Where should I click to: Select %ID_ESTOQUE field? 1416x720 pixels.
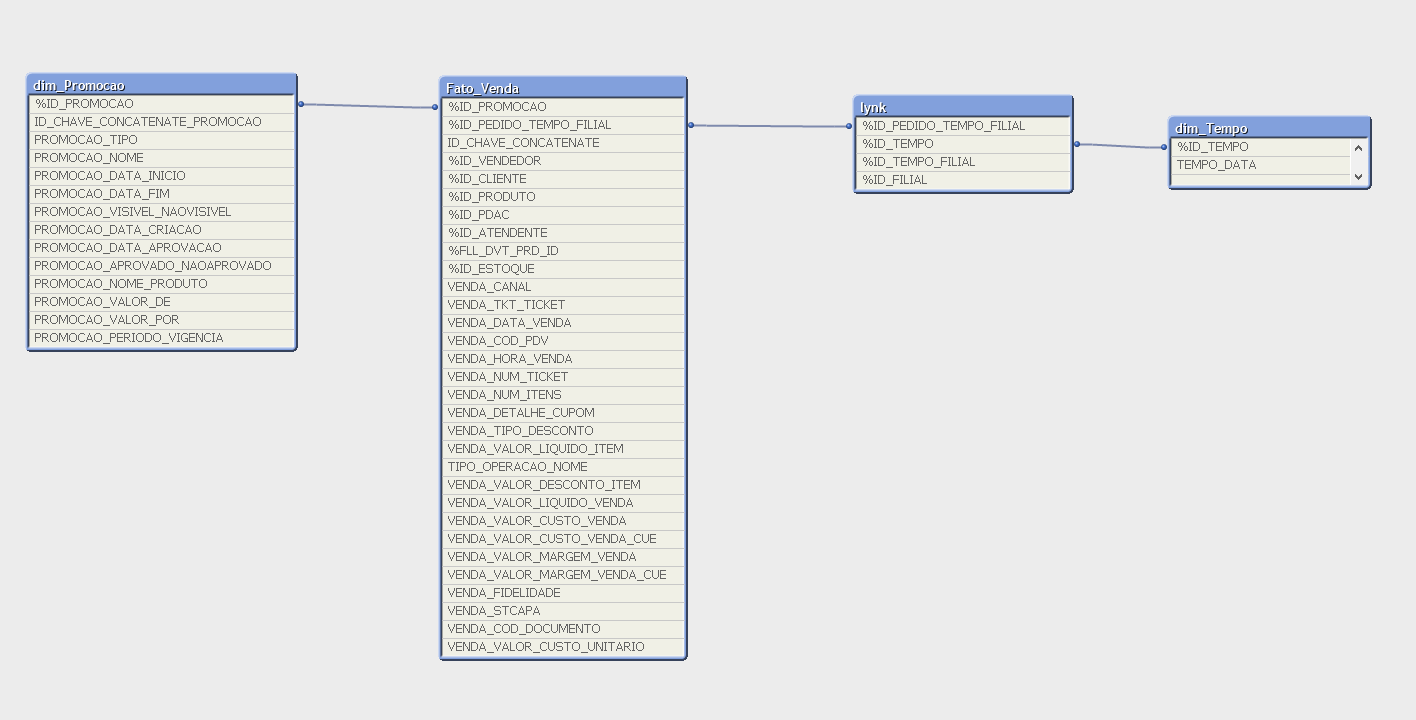pyautogui.click(x=563, y=269)
